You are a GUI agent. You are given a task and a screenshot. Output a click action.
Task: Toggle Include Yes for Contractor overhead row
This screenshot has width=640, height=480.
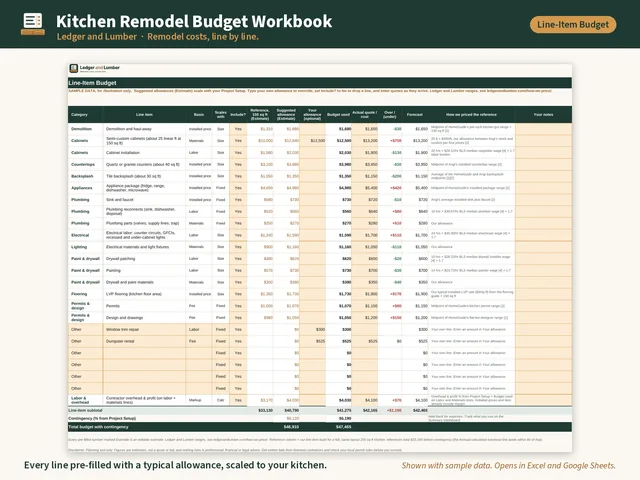[238, 400]
